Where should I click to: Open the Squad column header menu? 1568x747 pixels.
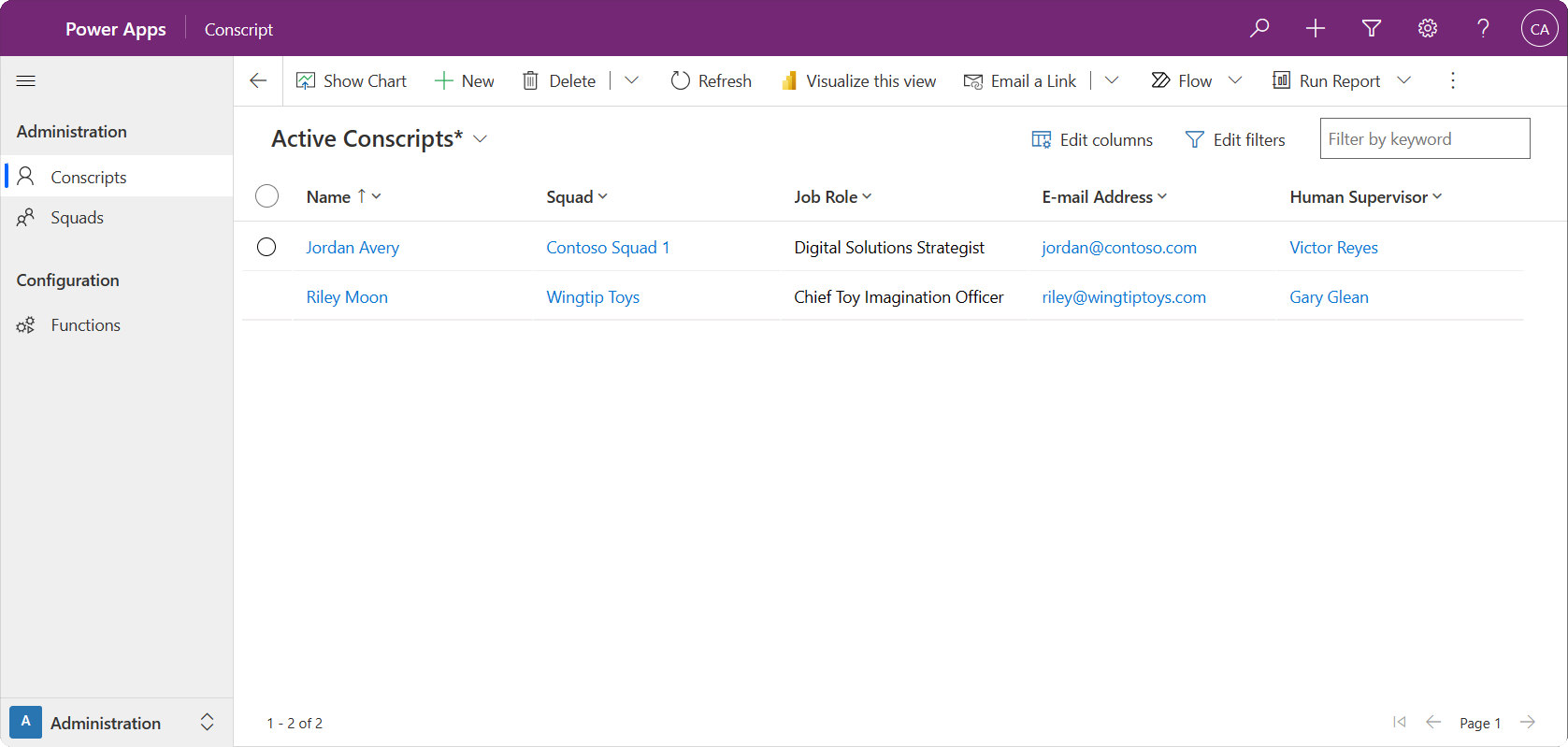577,197
